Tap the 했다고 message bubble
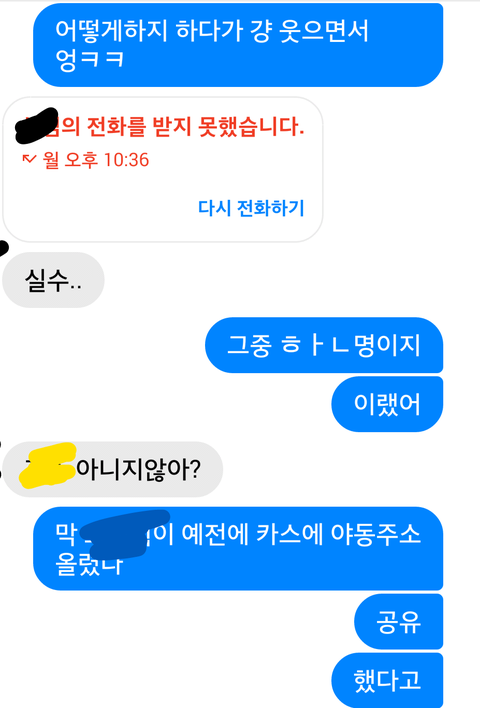 387,680
